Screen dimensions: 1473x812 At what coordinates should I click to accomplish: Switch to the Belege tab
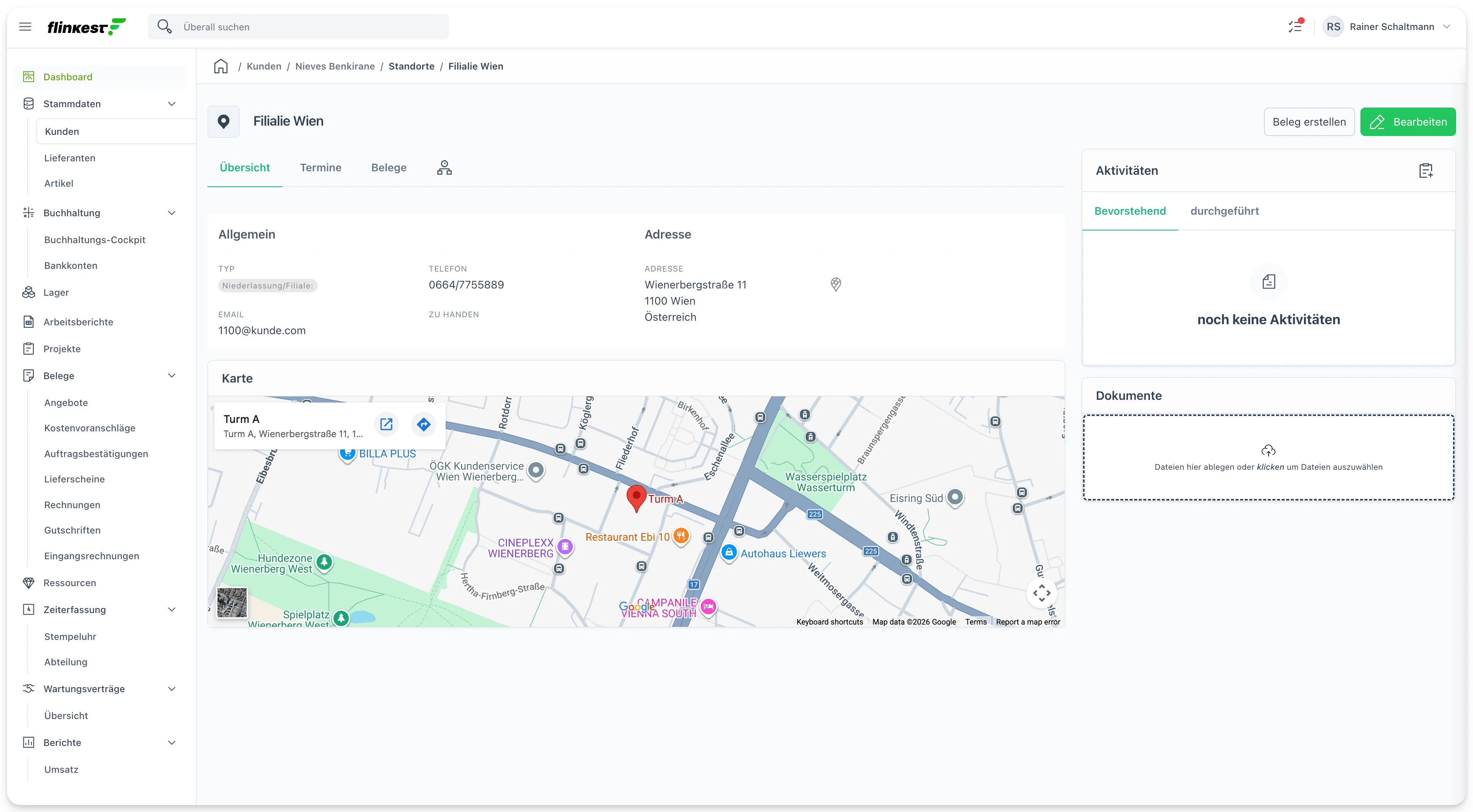tap(389, 167)
